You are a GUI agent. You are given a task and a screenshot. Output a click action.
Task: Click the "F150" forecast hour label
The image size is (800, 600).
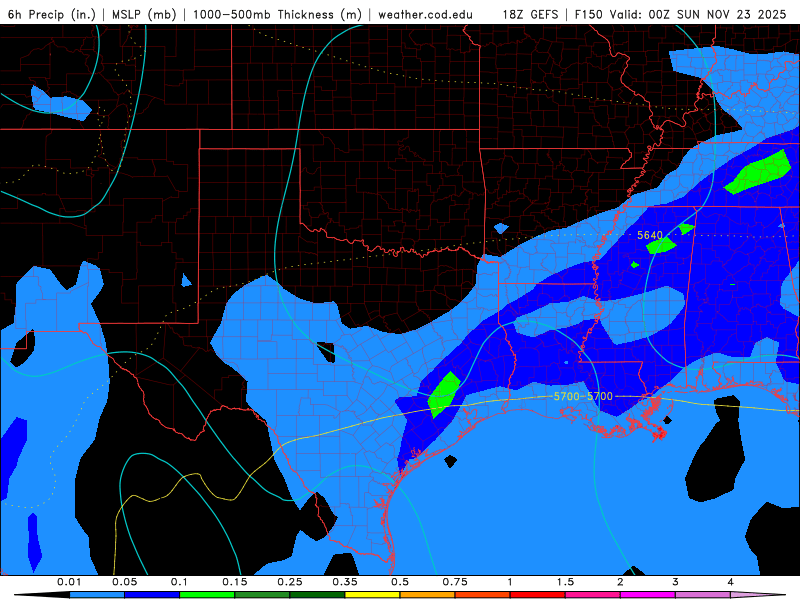coord(589,14)
